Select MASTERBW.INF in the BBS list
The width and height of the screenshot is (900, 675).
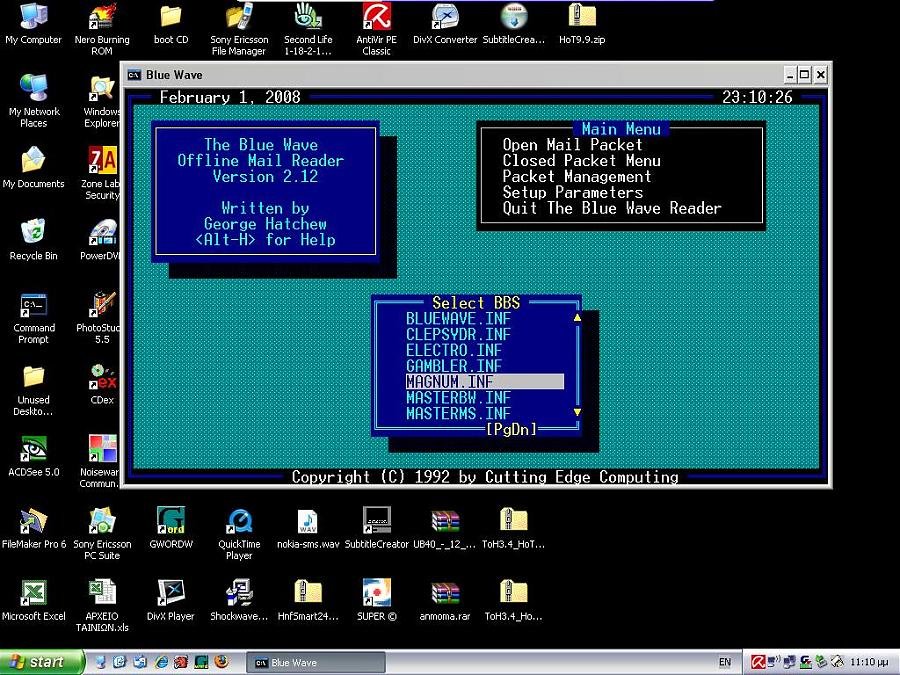[458, 397]
